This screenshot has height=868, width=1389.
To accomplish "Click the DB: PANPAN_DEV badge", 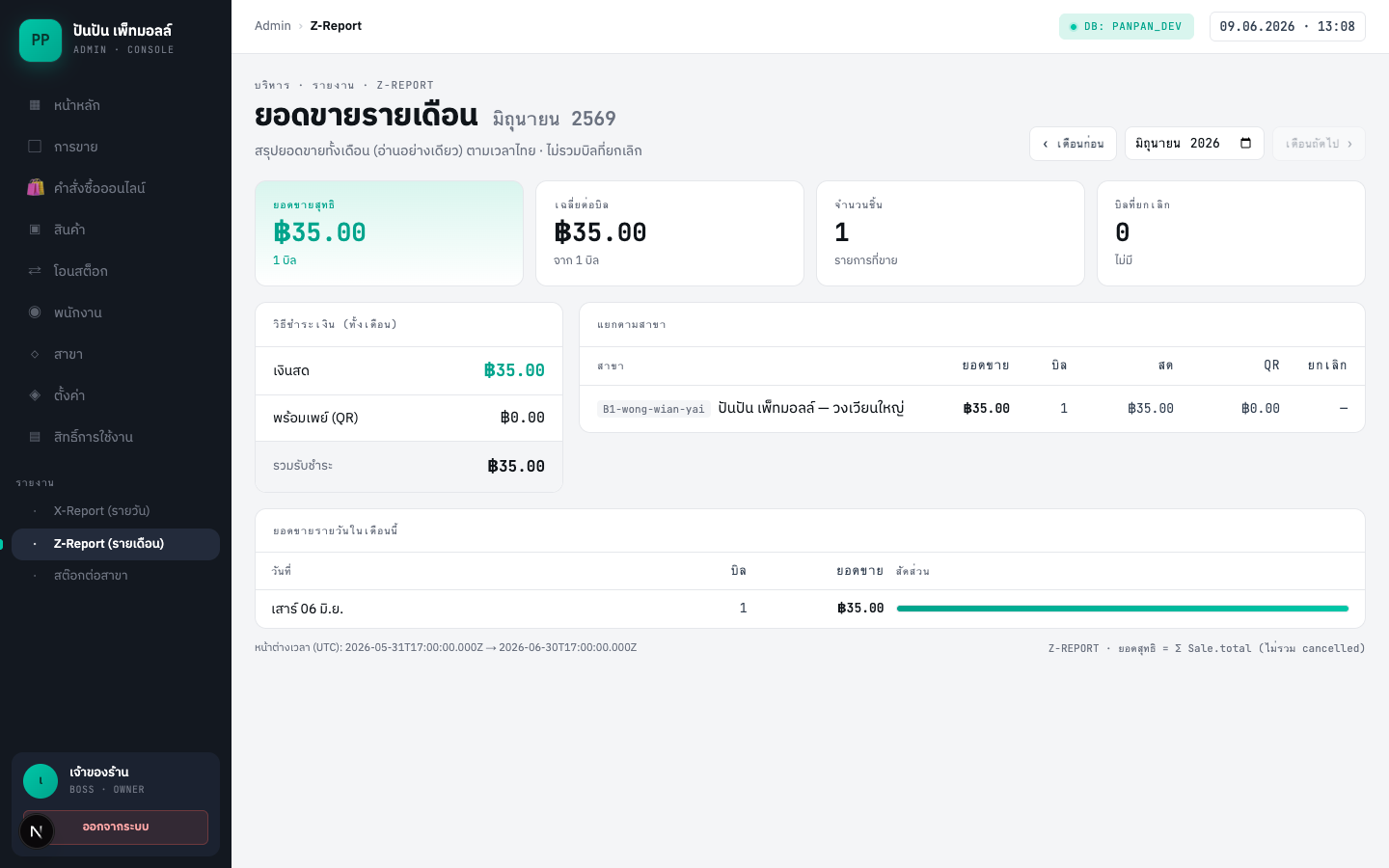I will (x=1127, y=27).
